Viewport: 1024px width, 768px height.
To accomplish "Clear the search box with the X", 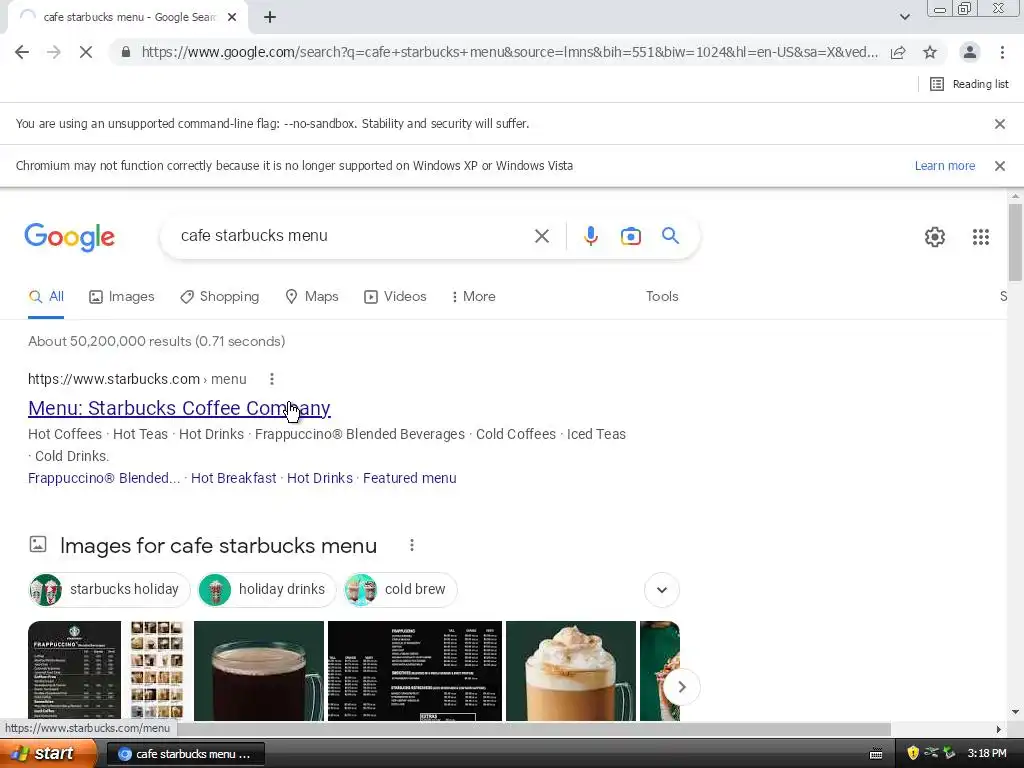I will (x=541, y=236).
